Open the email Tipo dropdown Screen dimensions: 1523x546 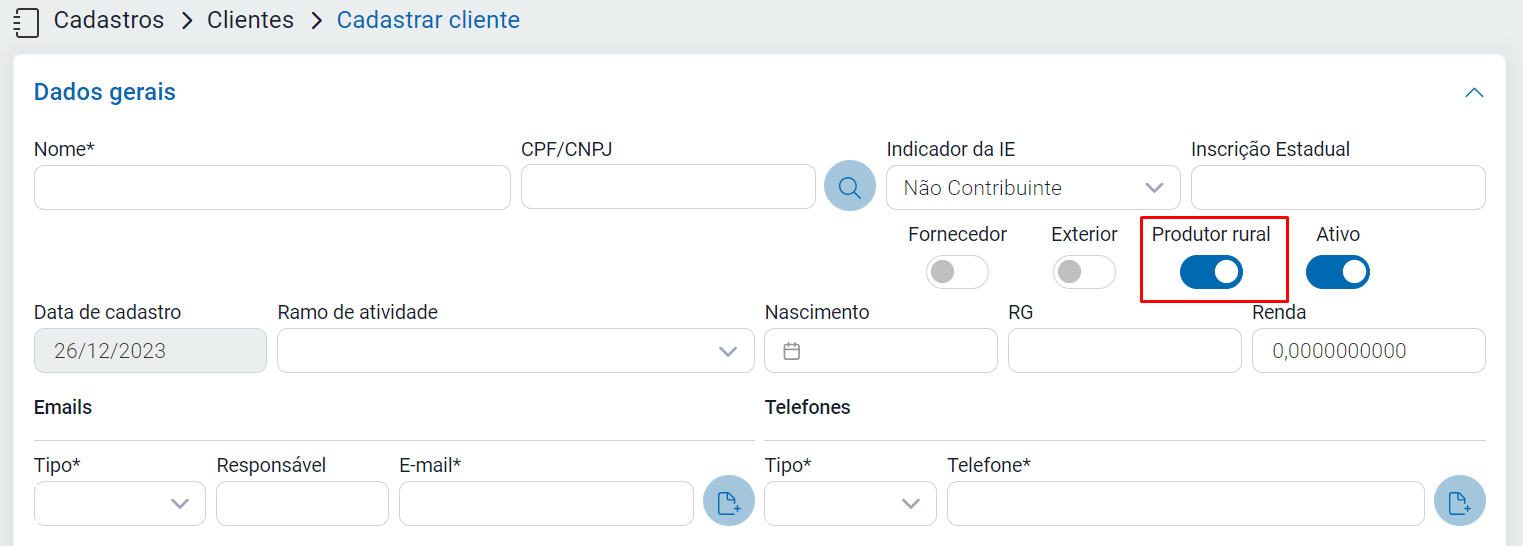tap(120, 503)
